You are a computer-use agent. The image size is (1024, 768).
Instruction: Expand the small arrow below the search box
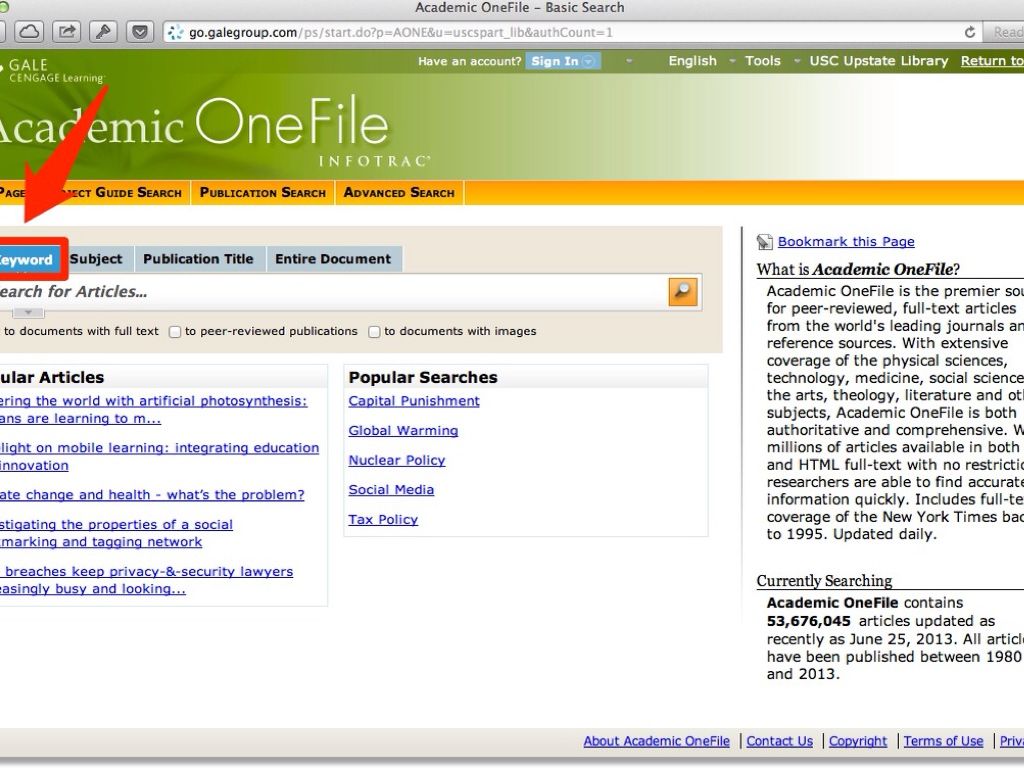[28, 313]
